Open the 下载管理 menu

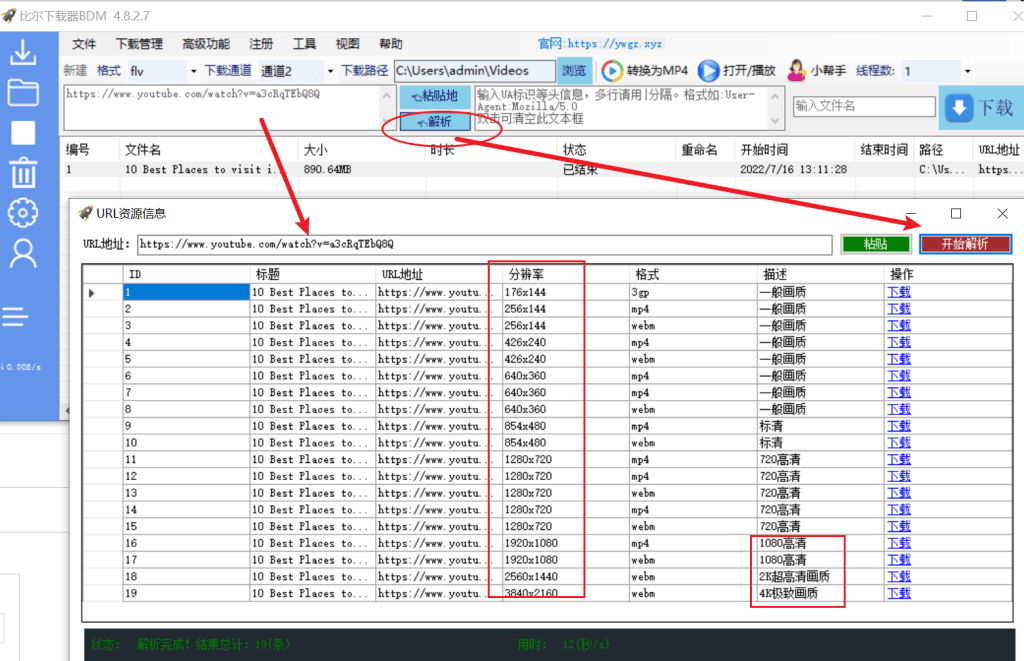[x=139, y=44]
